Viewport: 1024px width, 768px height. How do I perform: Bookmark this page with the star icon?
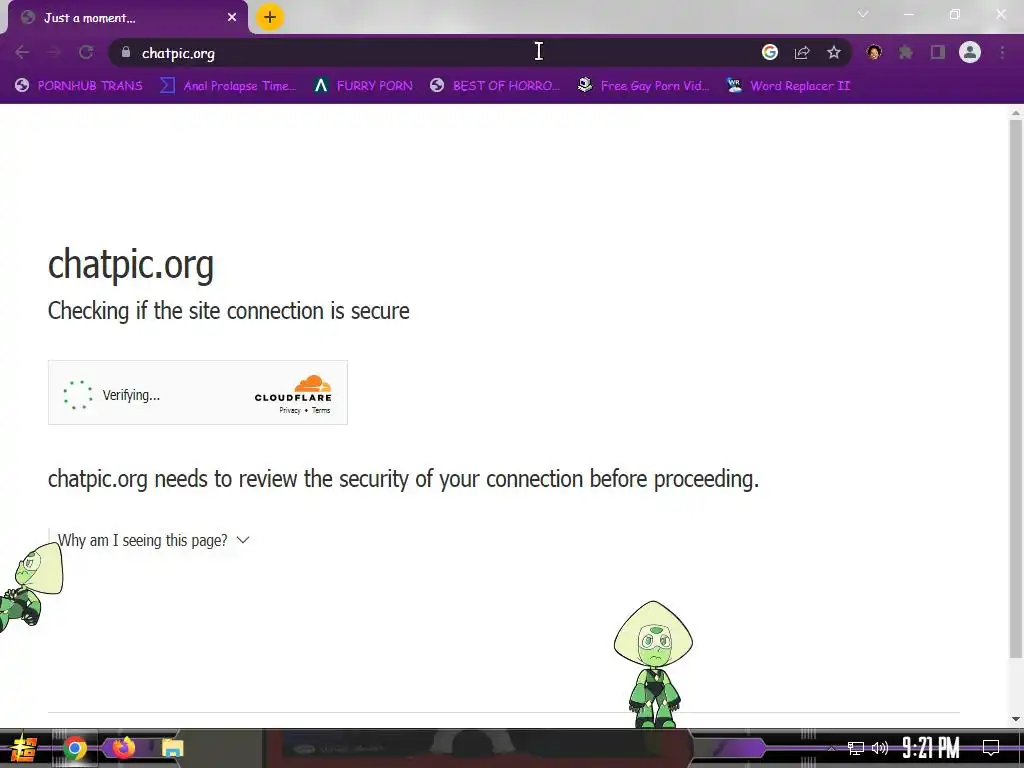click(834, 52)
